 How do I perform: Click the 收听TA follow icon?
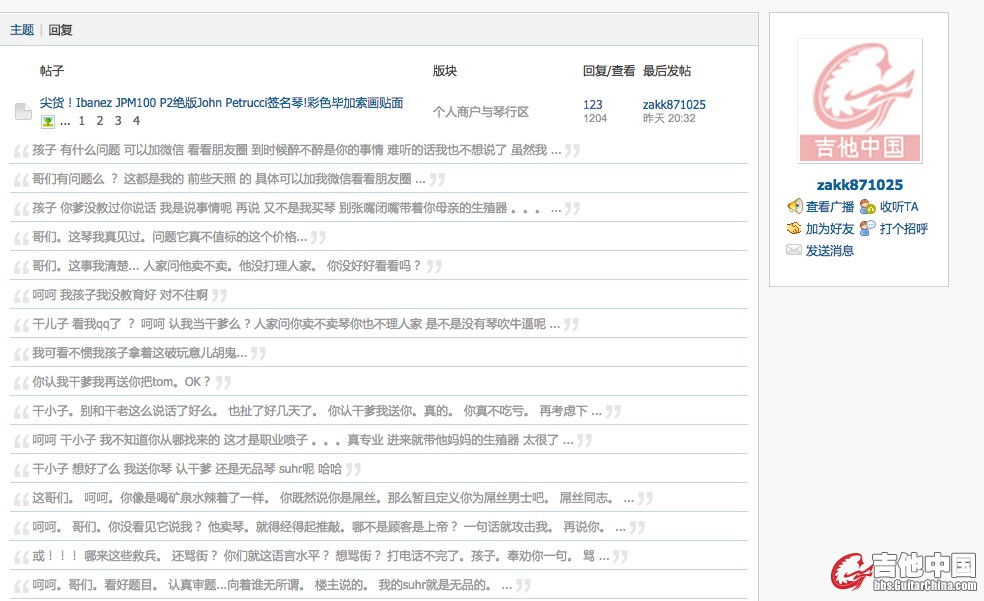(x=867, y=207)
